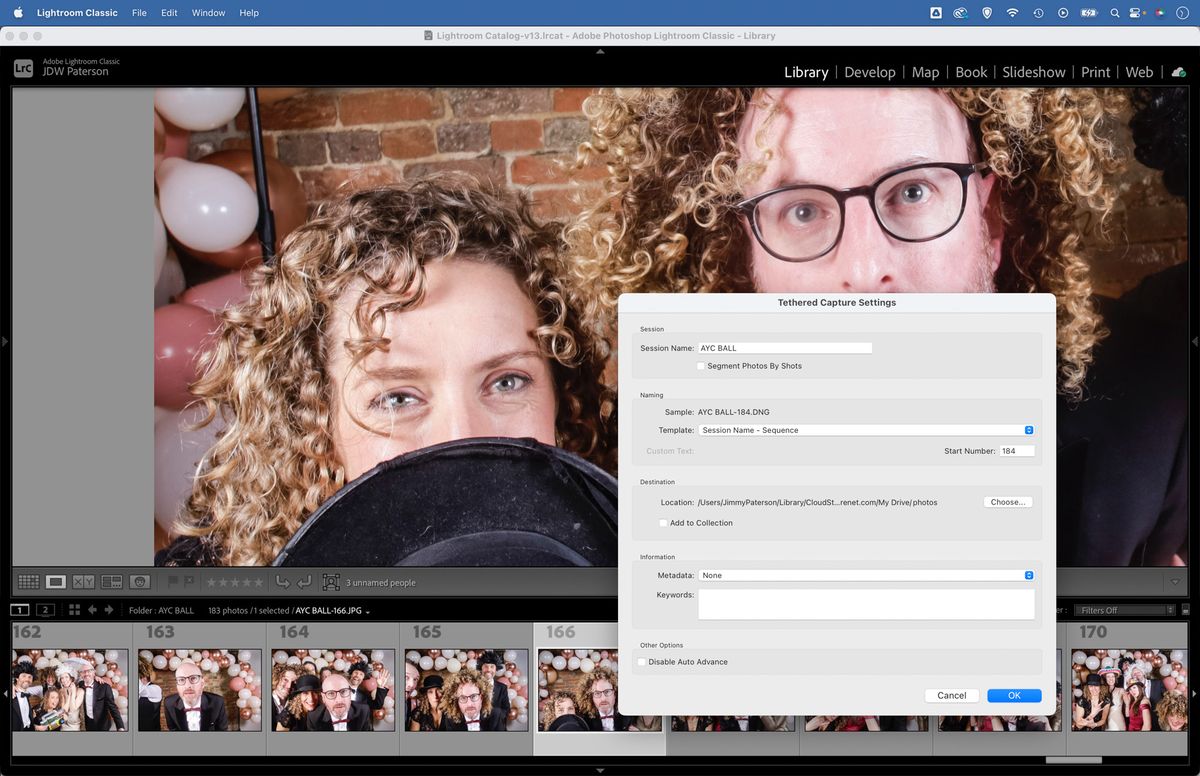The height and width of the screenshot is (776, 1200).
Task: Select thumbnail 163 in the filmstrip
Action: [x=199, y=689]
